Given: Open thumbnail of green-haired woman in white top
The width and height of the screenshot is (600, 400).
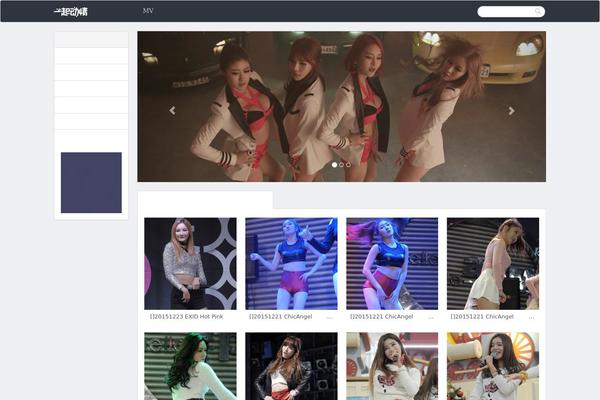Looking at the screenshot, I should click(x=190, y=366).
